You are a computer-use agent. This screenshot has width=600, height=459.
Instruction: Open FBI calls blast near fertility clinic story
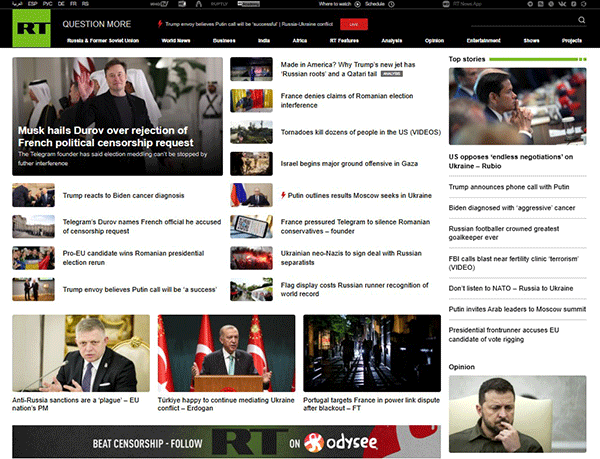point(514,263)
